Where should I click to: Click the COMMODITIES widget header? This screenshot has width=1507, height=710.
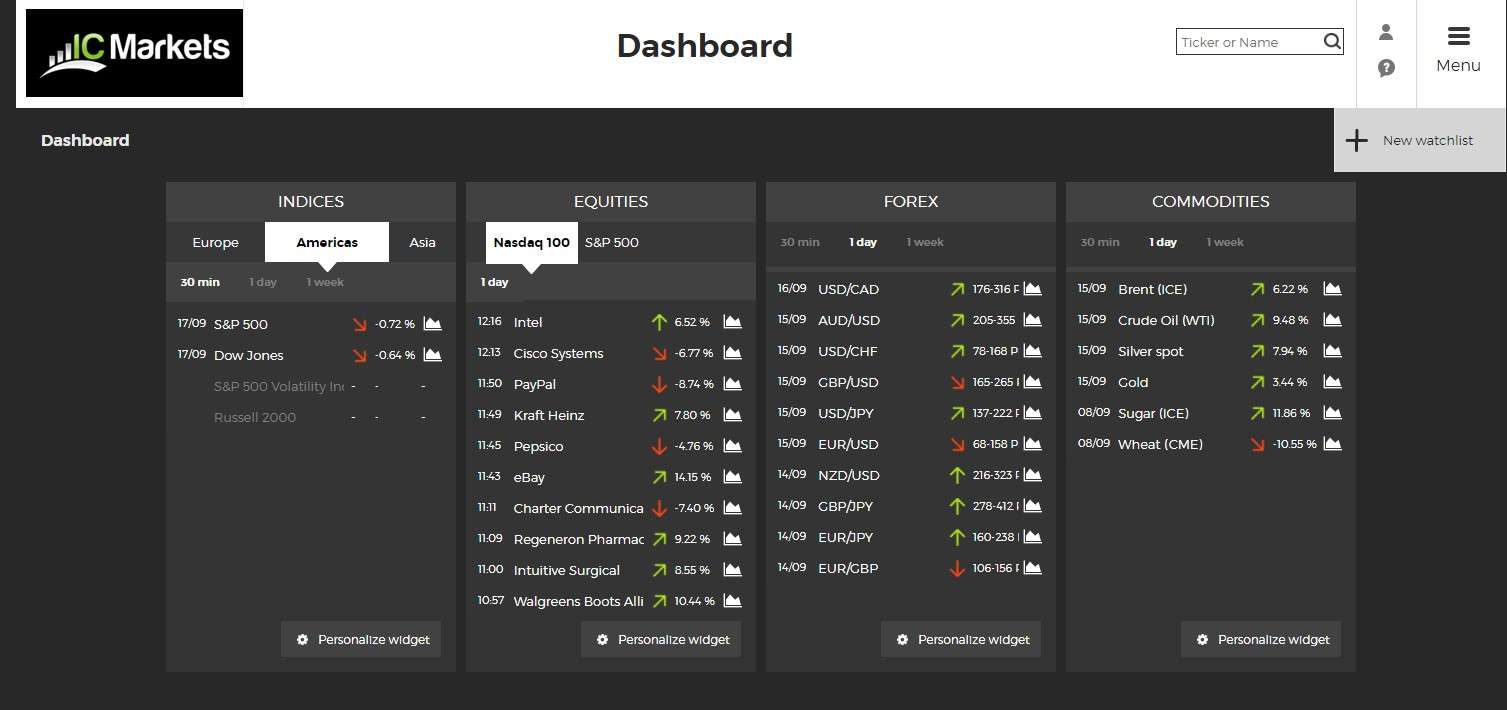tap(1211, 201)
